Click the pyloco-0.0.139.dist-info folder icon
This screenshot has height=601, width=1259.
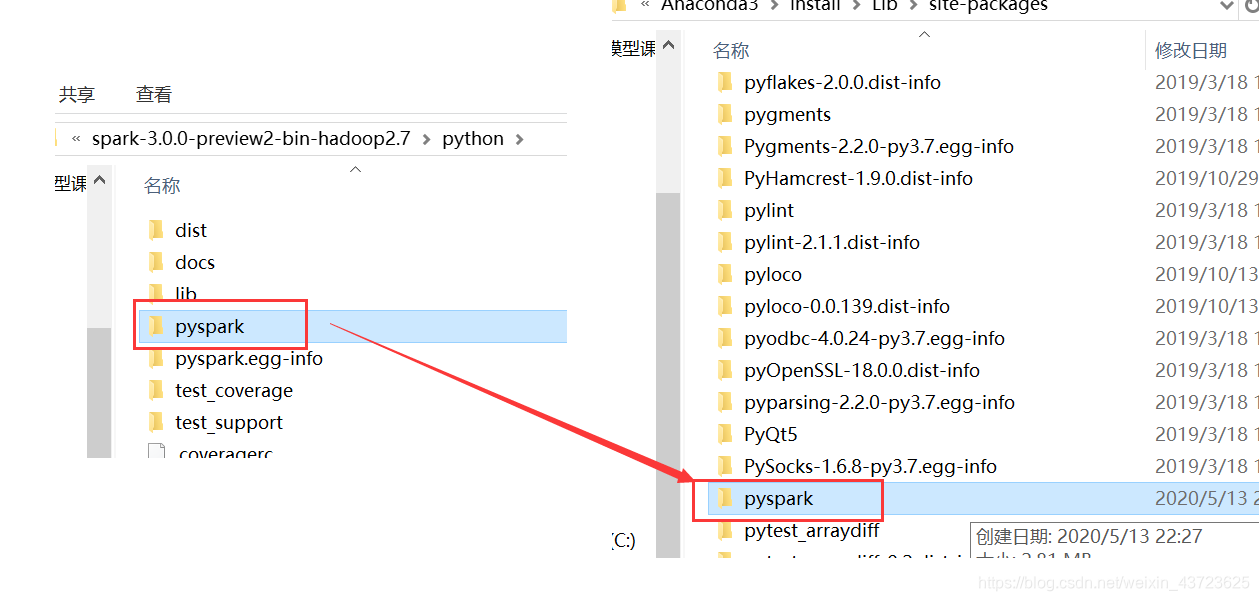pyautogui.click(x=726, y=306)
